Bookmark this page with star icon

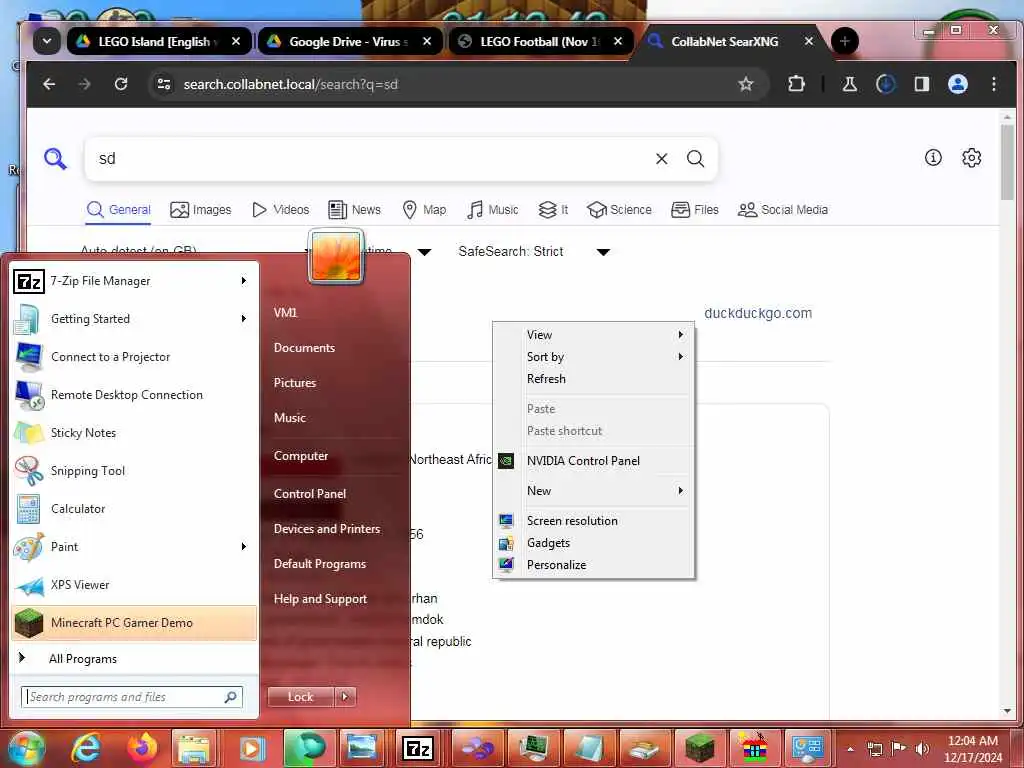(745, 84)
